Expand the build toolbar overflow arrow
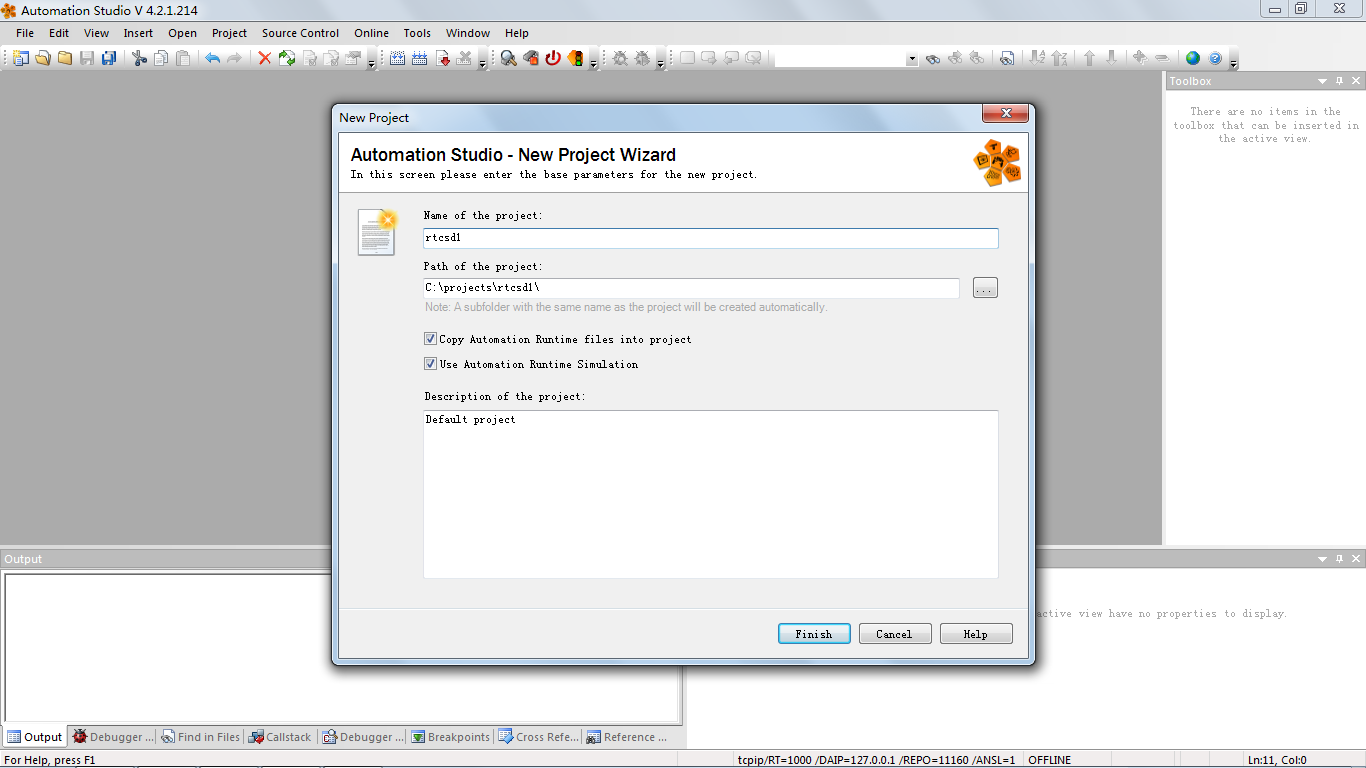Viewport: 1366px width, 768px height. click(x=483, y=62)
